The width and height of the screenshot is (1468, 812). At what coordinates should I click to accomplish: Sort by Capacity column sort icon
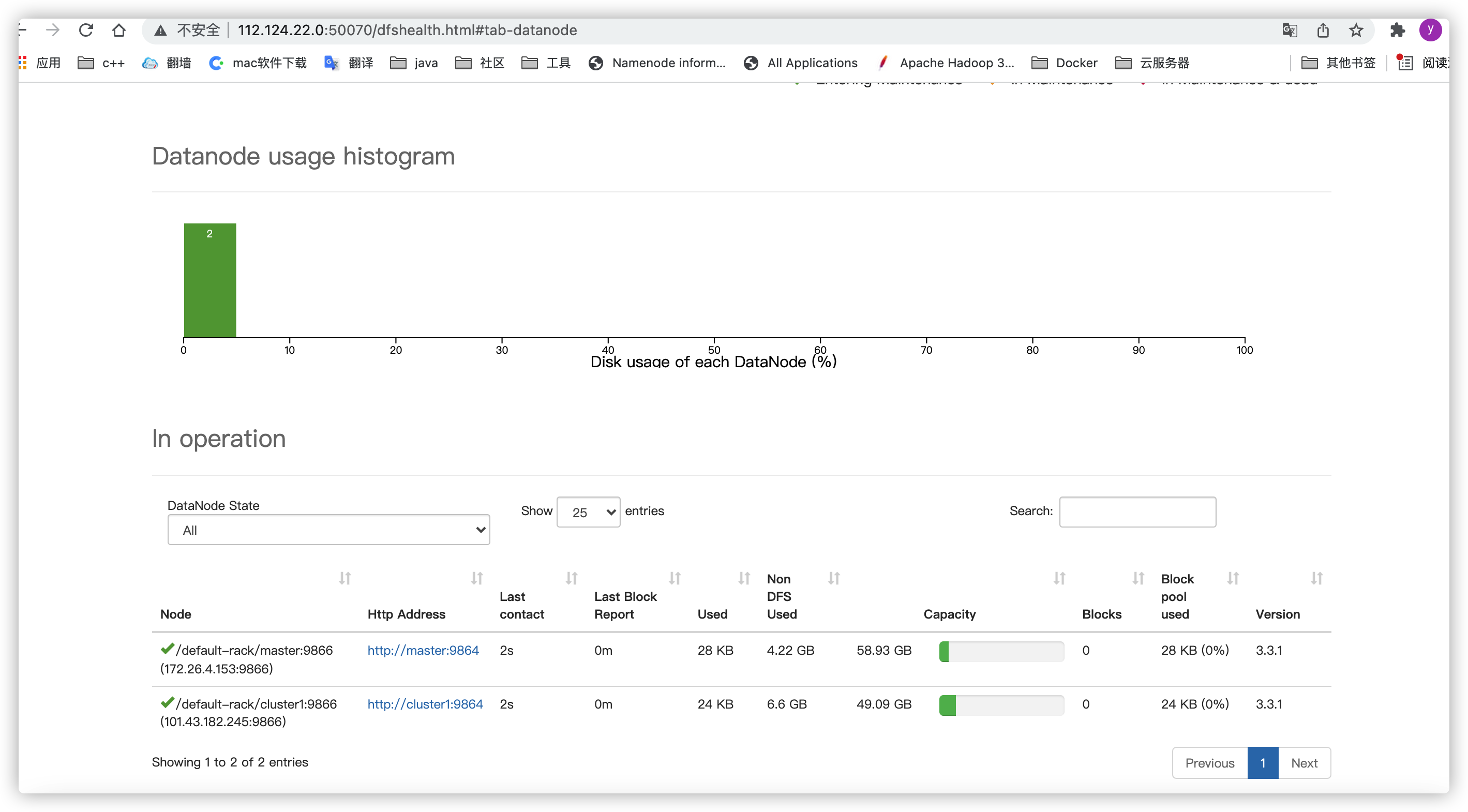coord(1059,578)
